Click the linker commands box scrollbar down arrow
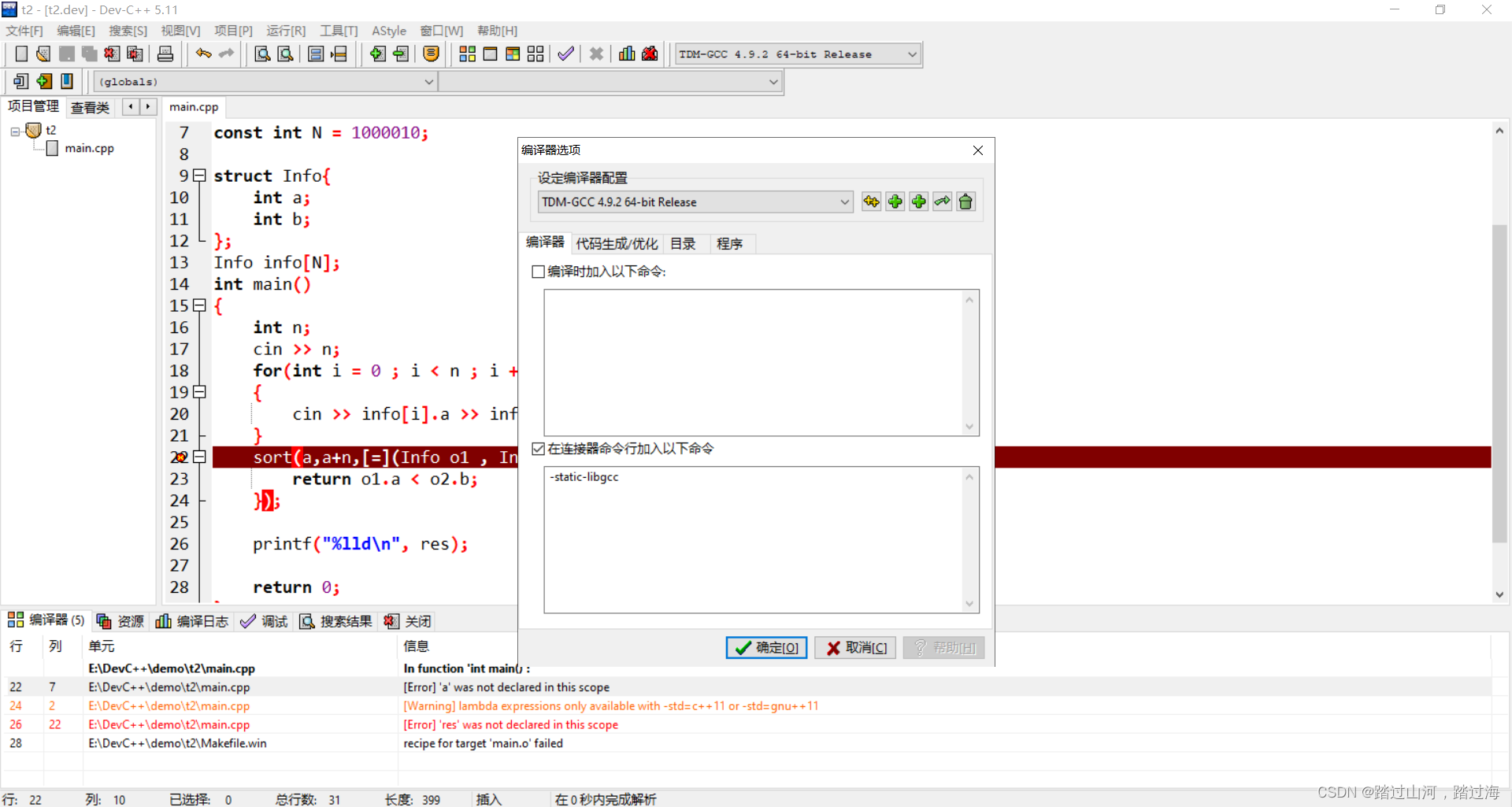The image size is (1512, 807). (969, 604)
